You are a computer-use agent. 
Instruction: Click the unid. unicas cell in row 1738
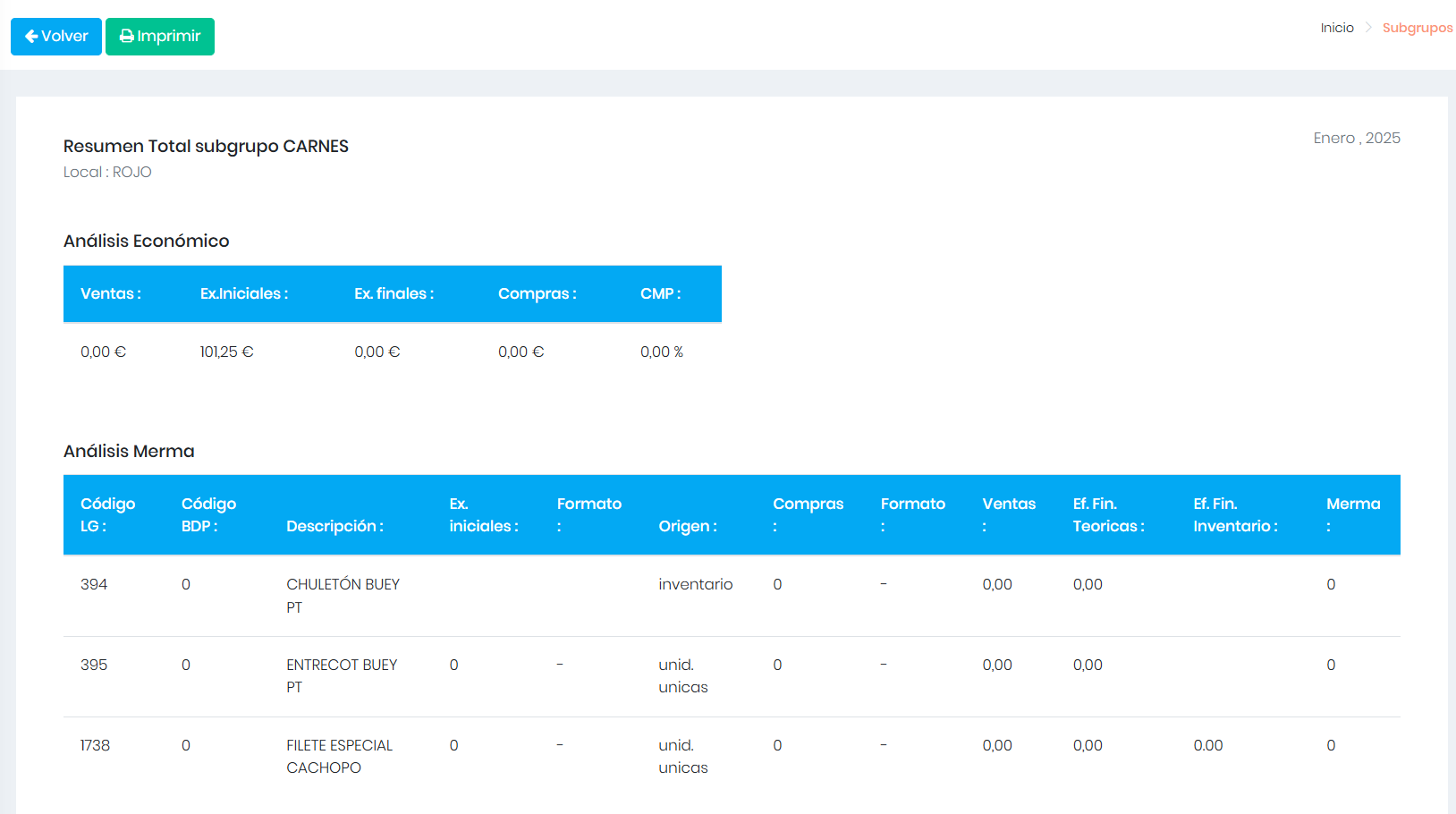[x=683, y=757]
